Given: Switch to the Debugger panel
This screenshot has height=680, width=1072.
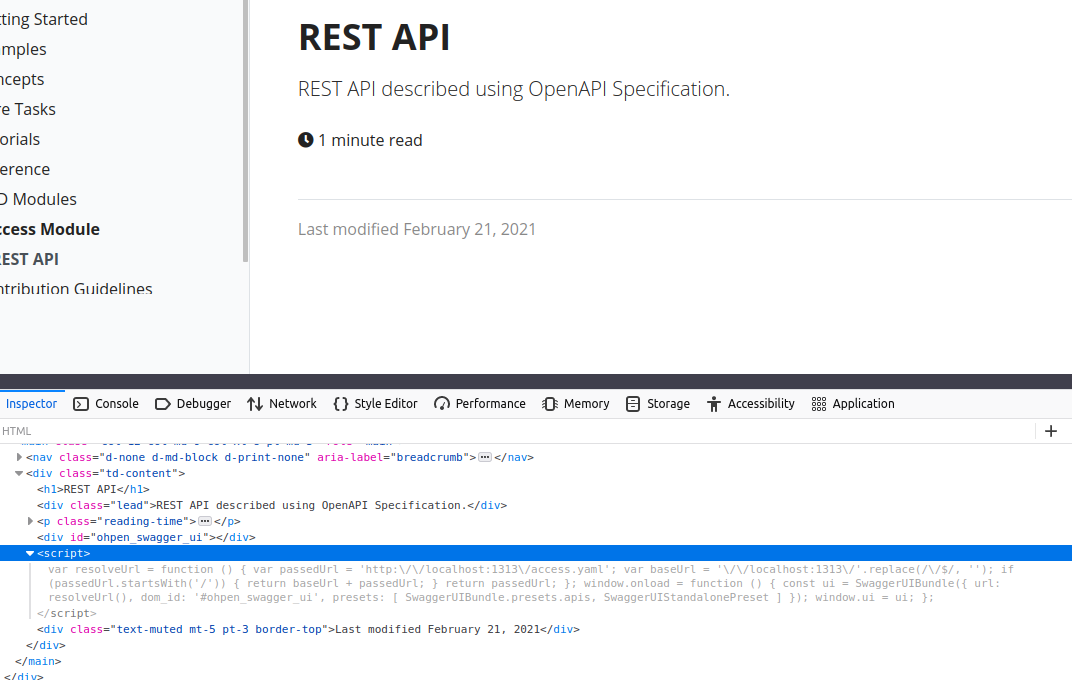Looking at the screenshot, I should click(193, 404).
